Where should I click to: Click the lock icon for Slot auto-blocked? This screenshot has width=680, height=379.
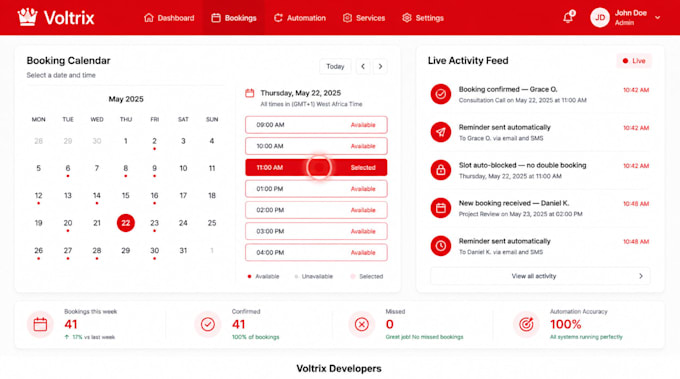tap(441, 170)
